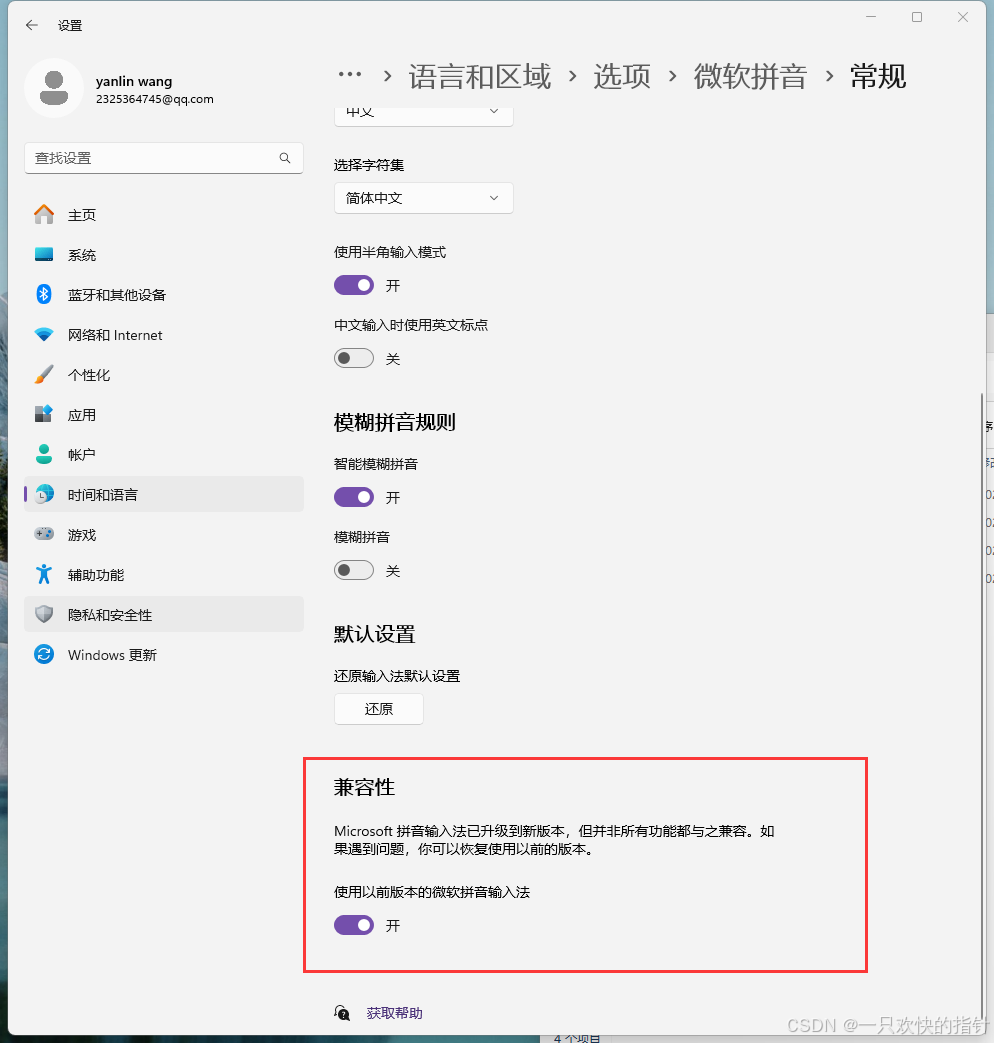The width and height of the screenshot is (994, 1043).
Task: Click the Gaming controller icon
Action: [44, 534]
